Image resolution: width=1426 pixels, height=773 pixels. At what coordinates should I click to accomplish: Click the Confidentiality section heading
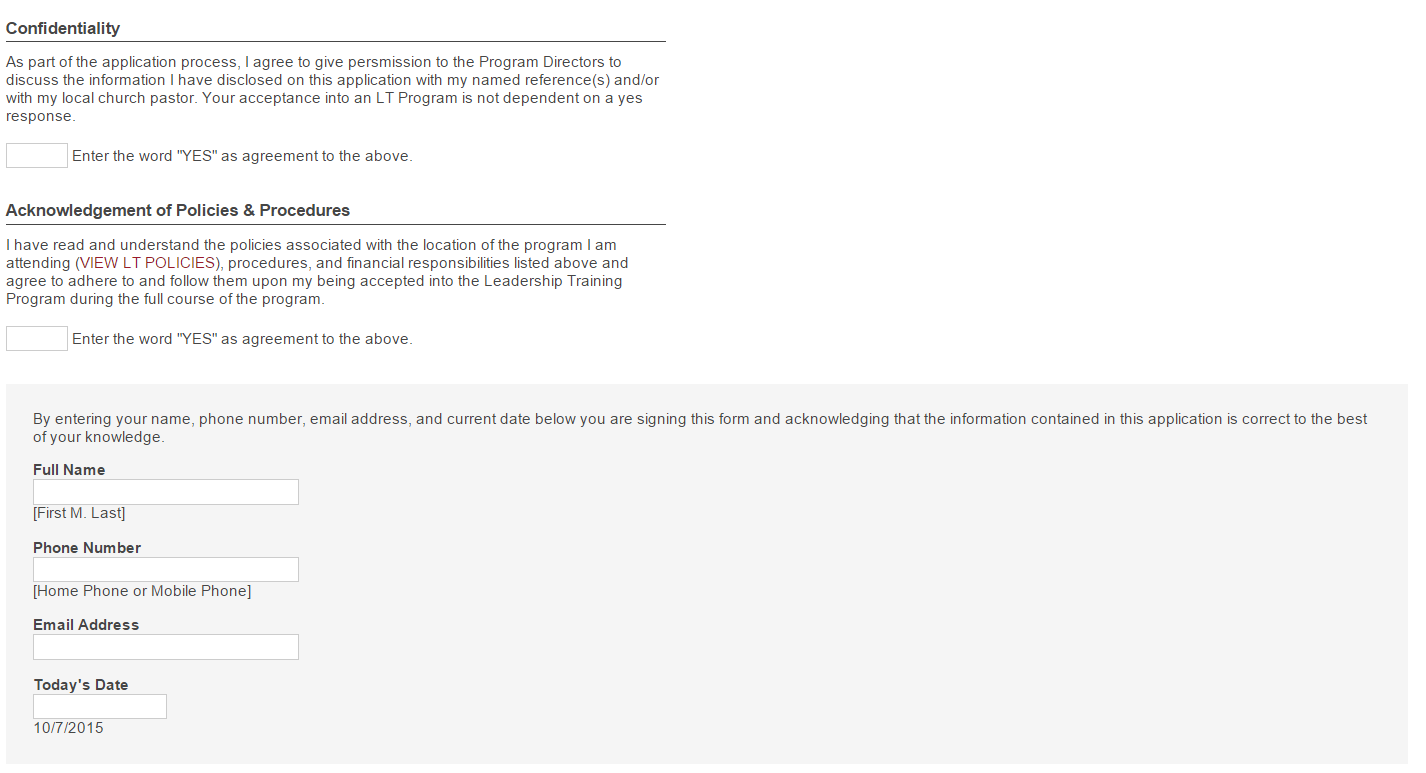click(63, 29)
